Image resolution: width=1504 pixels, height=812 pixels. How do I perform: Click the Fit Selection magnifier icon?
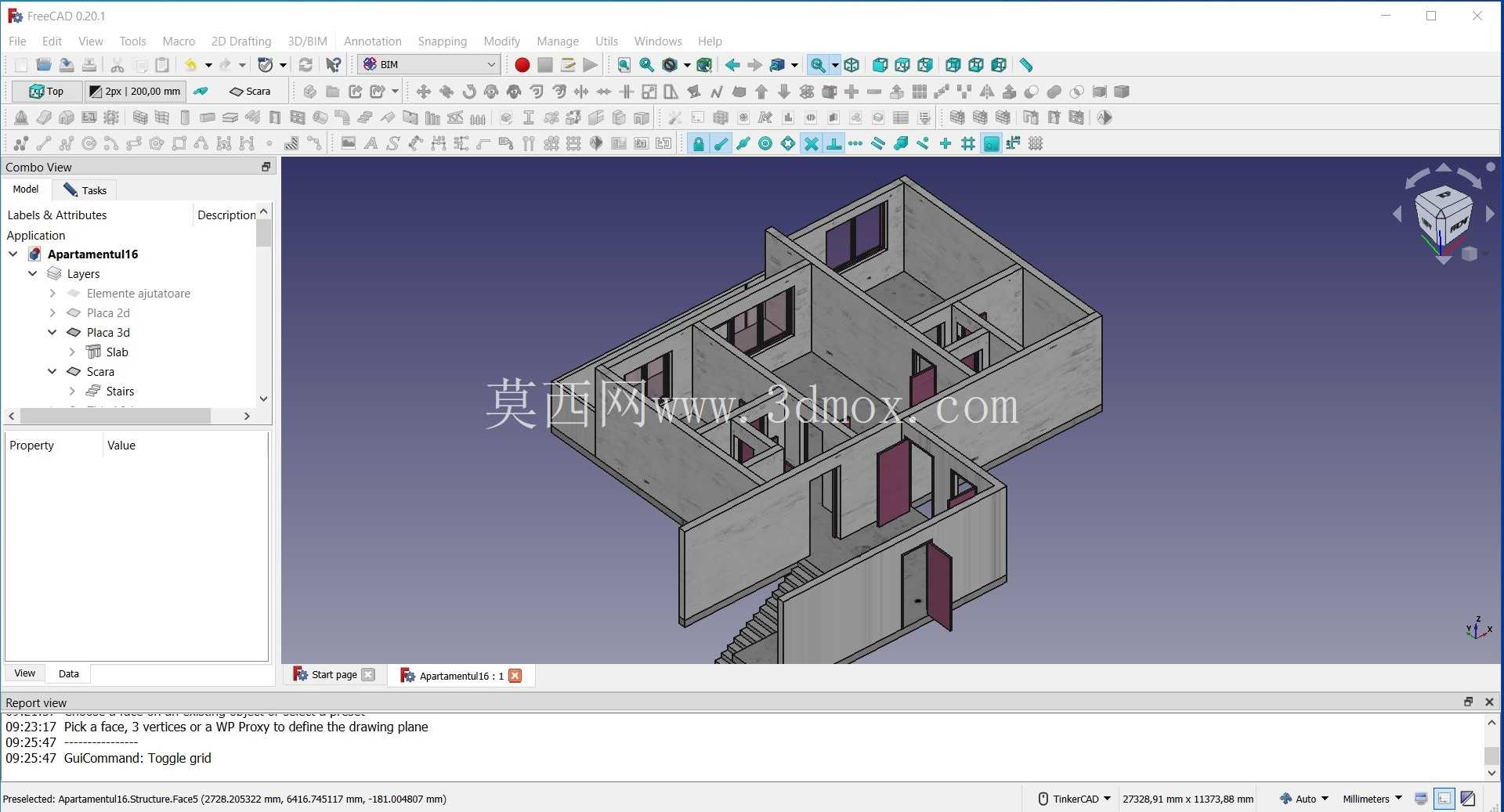(x=647, y=65)
